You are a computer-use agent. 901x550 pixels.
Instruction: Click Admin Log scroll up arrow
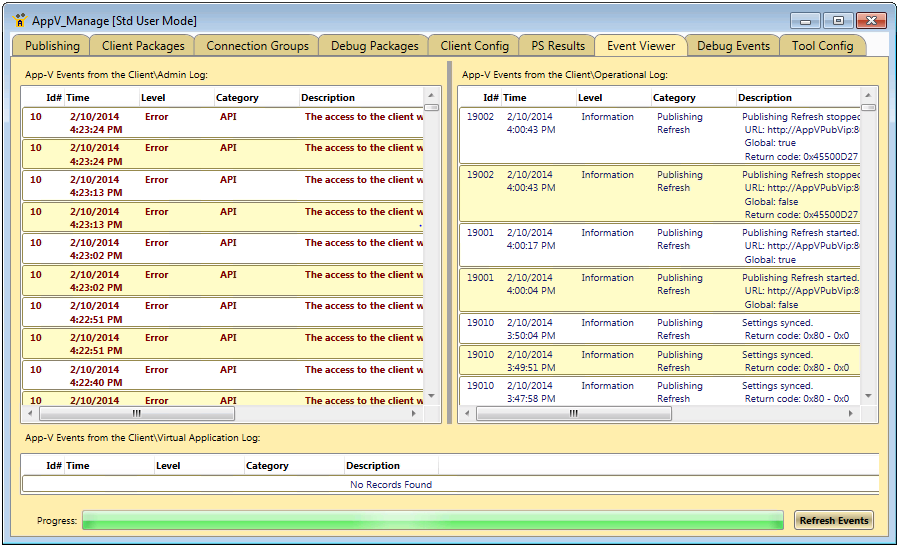[431, 95]
